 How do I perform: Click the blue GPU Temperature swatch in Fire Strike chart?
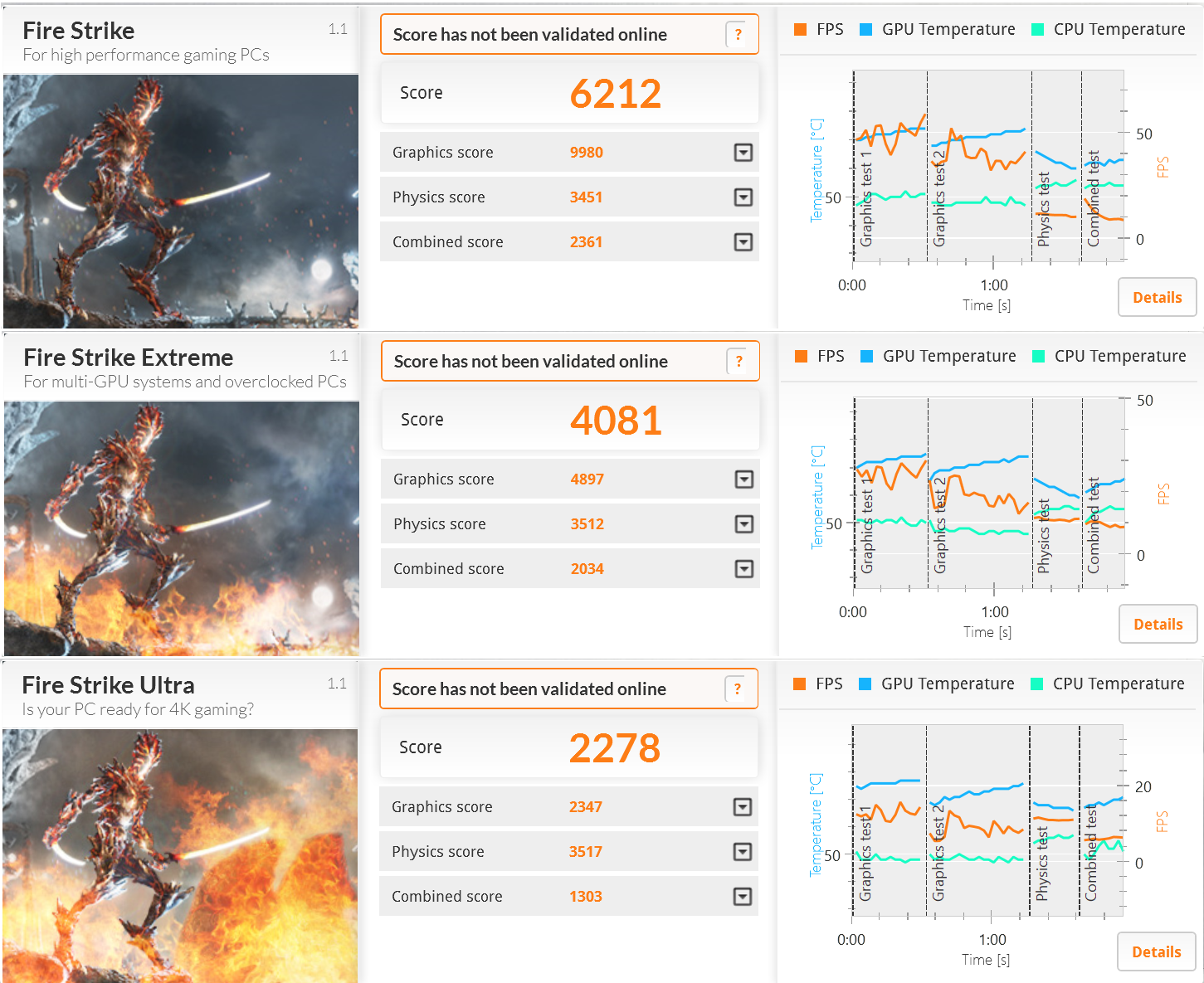pos(866,30)
